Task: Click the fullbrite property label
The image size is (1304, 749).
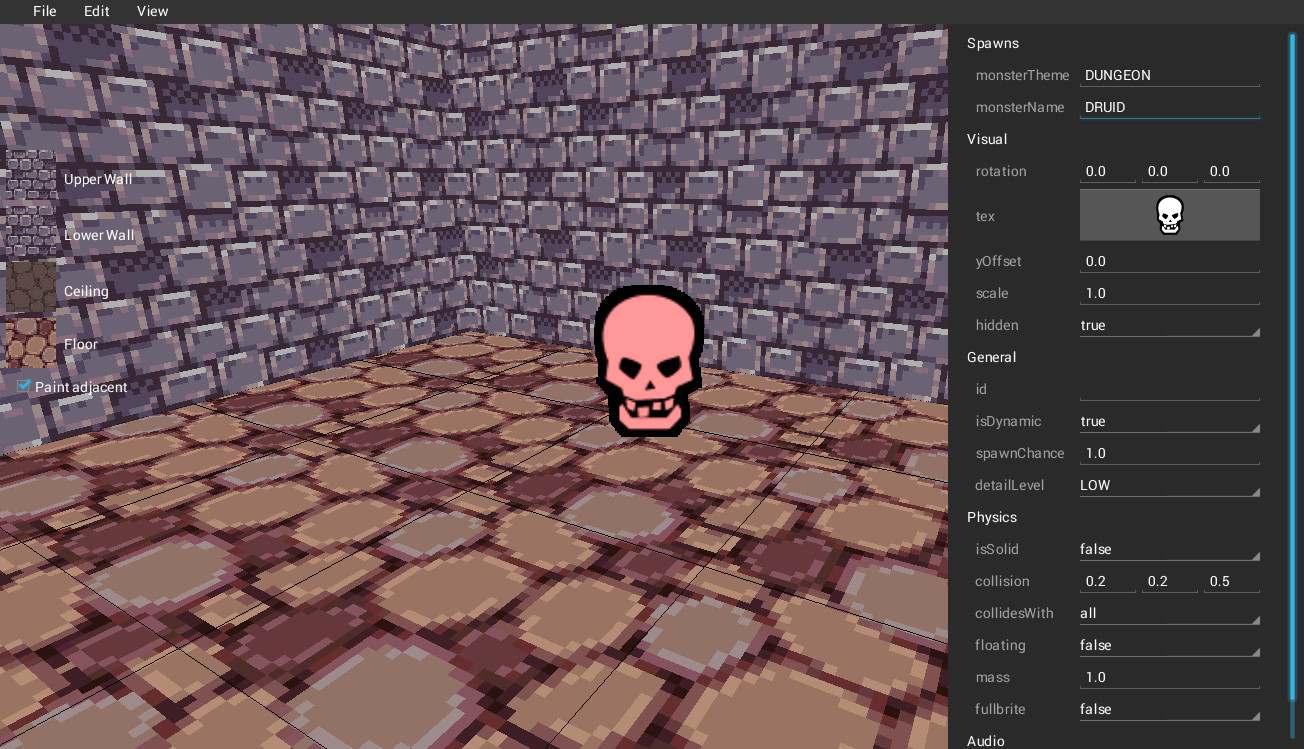Action: tap(1001, 709)
